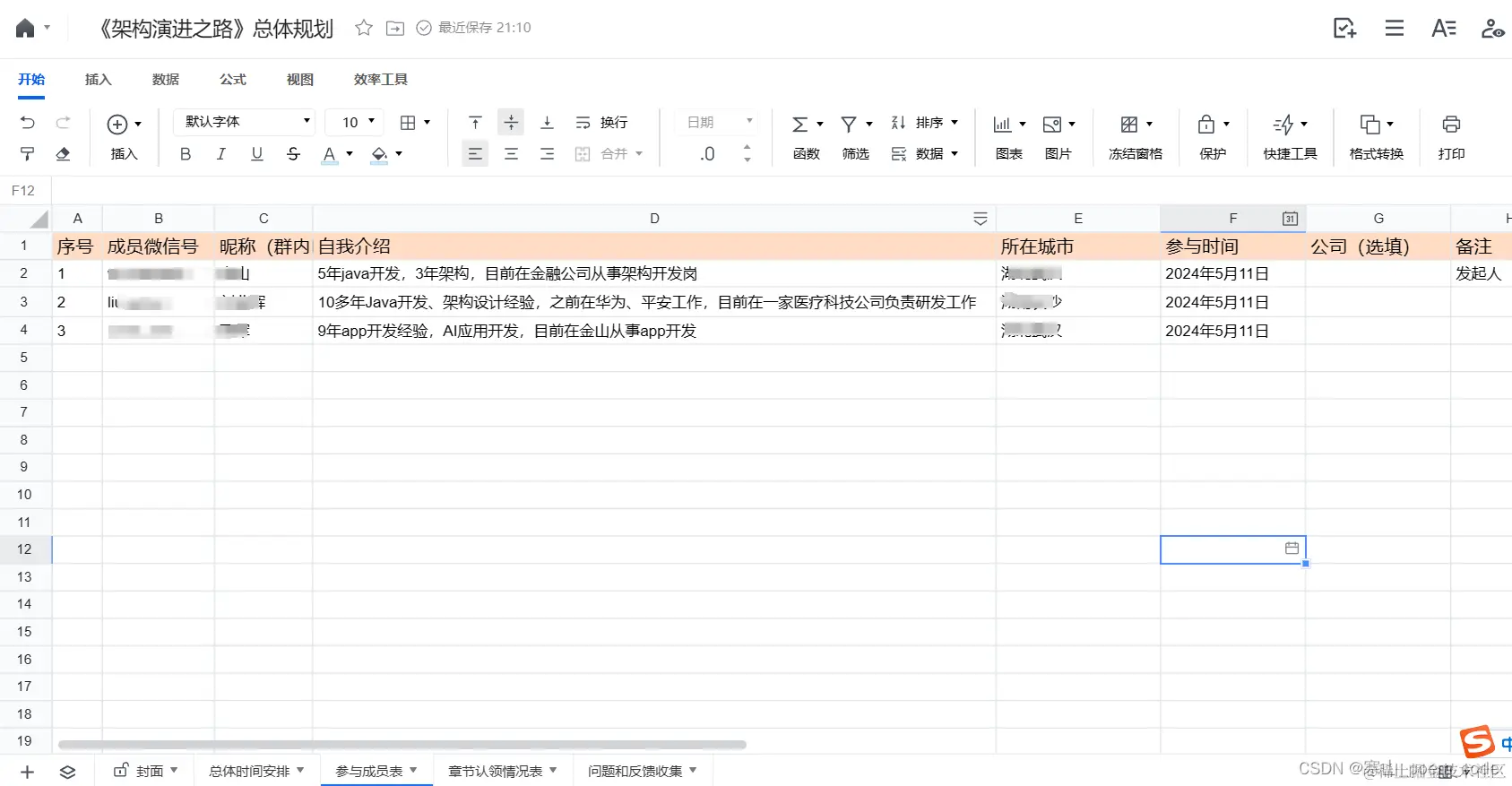The width and height of the screenshot is (1512, 786).
Task: Open the 章节认领情况表 sheet tab
Action: coord(502,772)
